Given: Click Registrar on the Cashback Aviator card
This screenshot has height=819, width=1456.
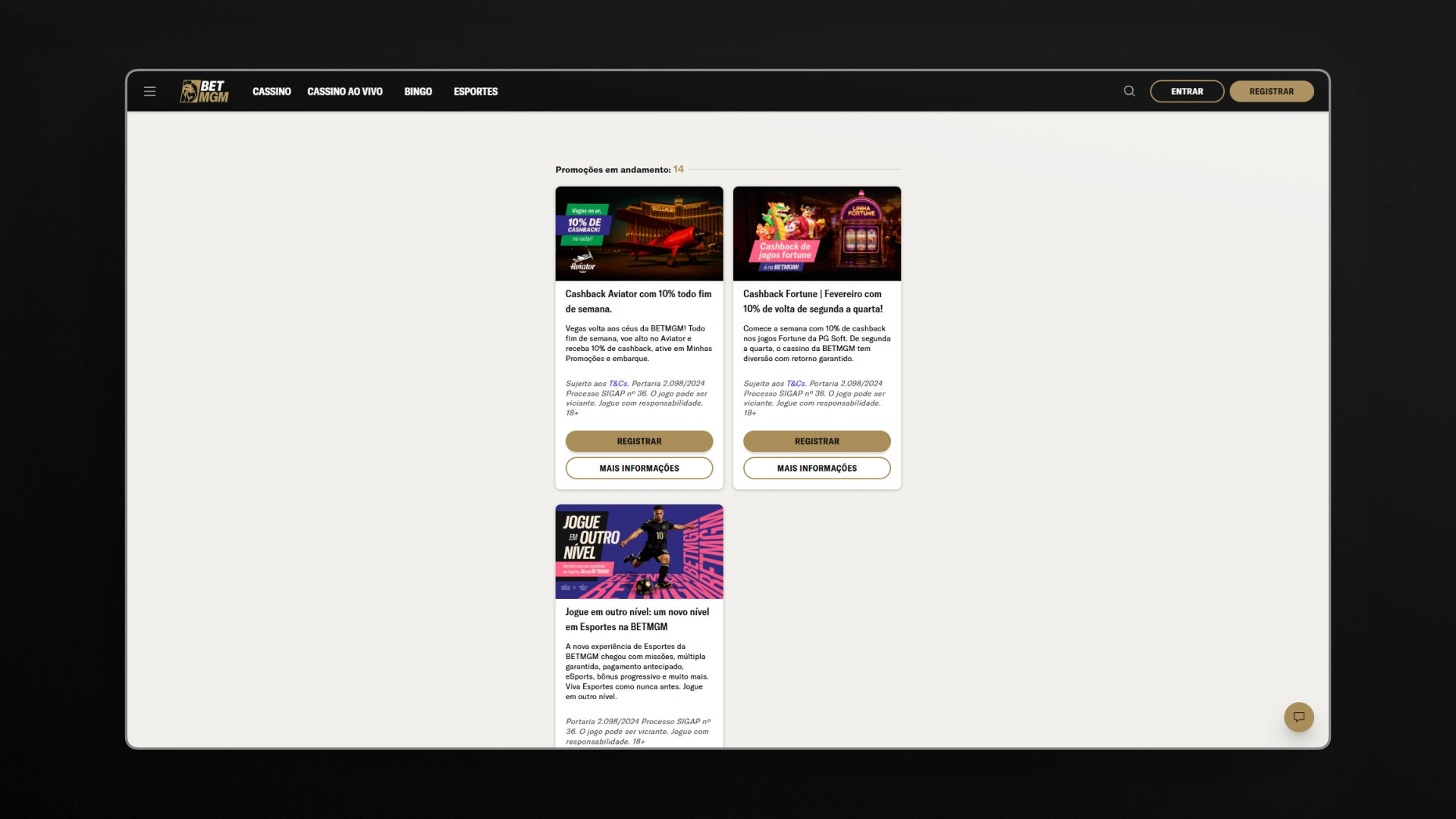Looking at the screenshot, I should click(x=639, y=441).
